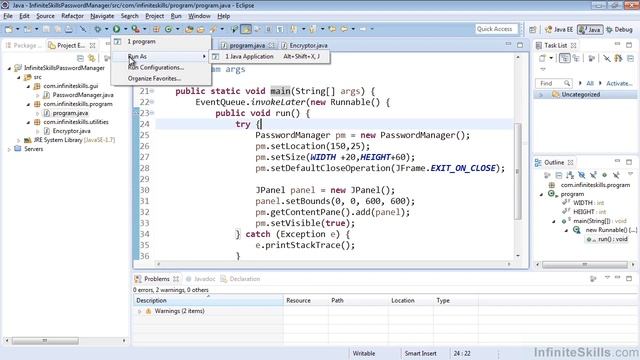
Task: Switch to Java EE perspective
Action: (x=559, y=29)
